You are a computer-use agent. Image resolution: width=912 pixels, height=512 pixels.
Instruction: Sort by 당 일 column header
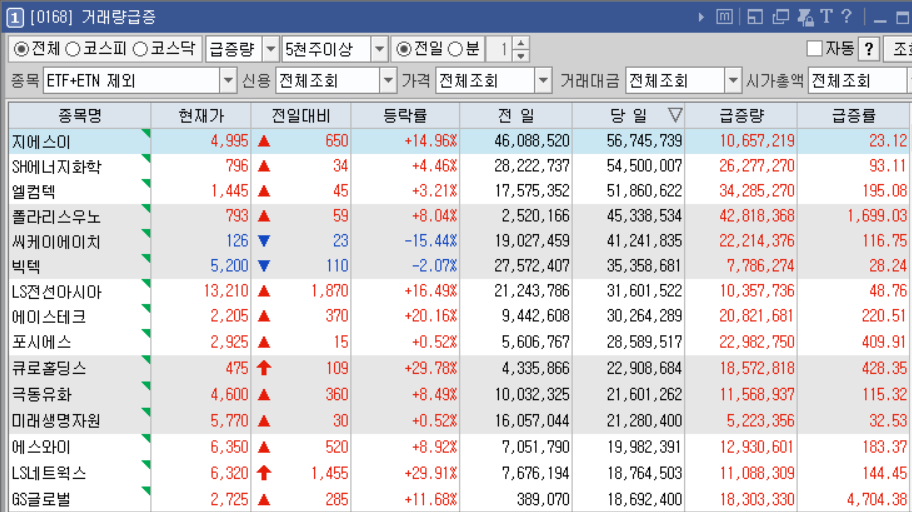[628, 115]
